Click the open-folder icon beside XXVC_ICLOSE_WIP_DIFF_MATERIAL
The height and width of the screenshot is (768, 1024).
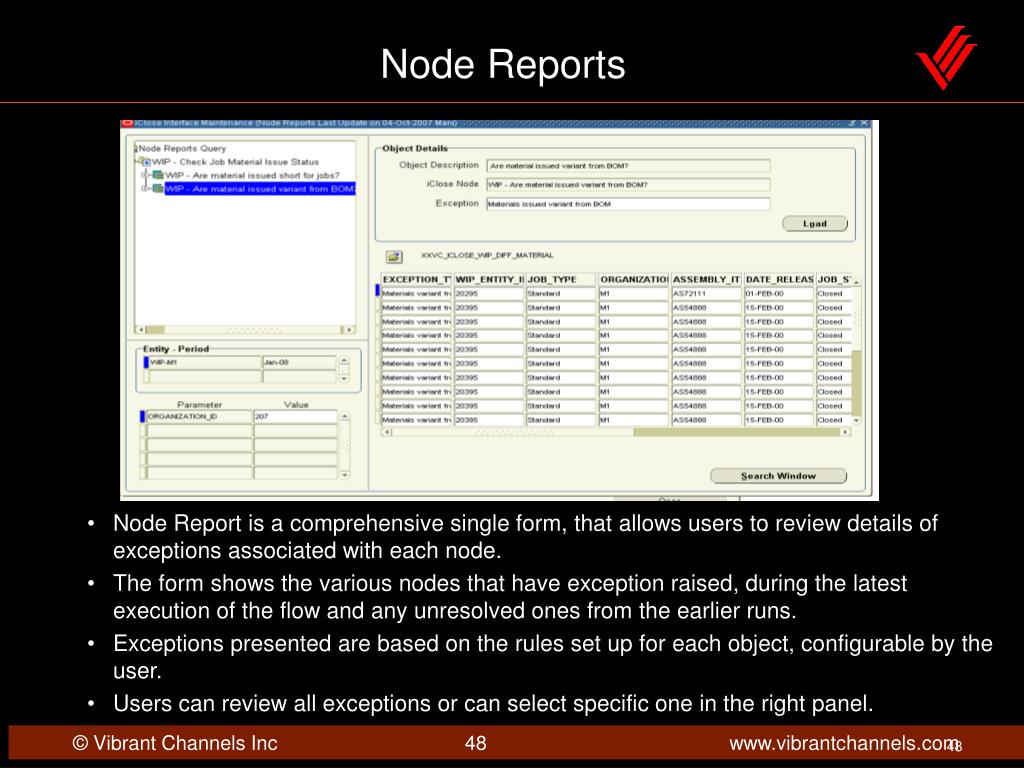394,257
